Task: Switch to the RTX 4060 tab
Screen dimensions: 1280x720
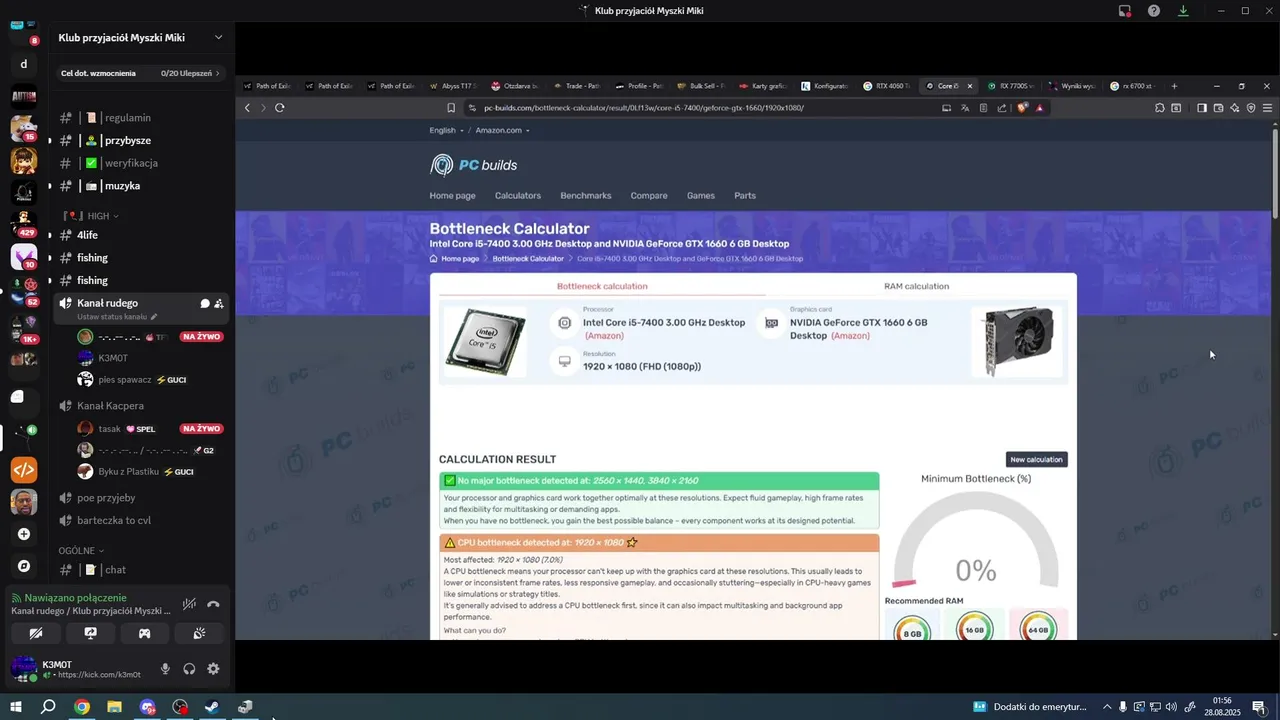Action: 888,86
